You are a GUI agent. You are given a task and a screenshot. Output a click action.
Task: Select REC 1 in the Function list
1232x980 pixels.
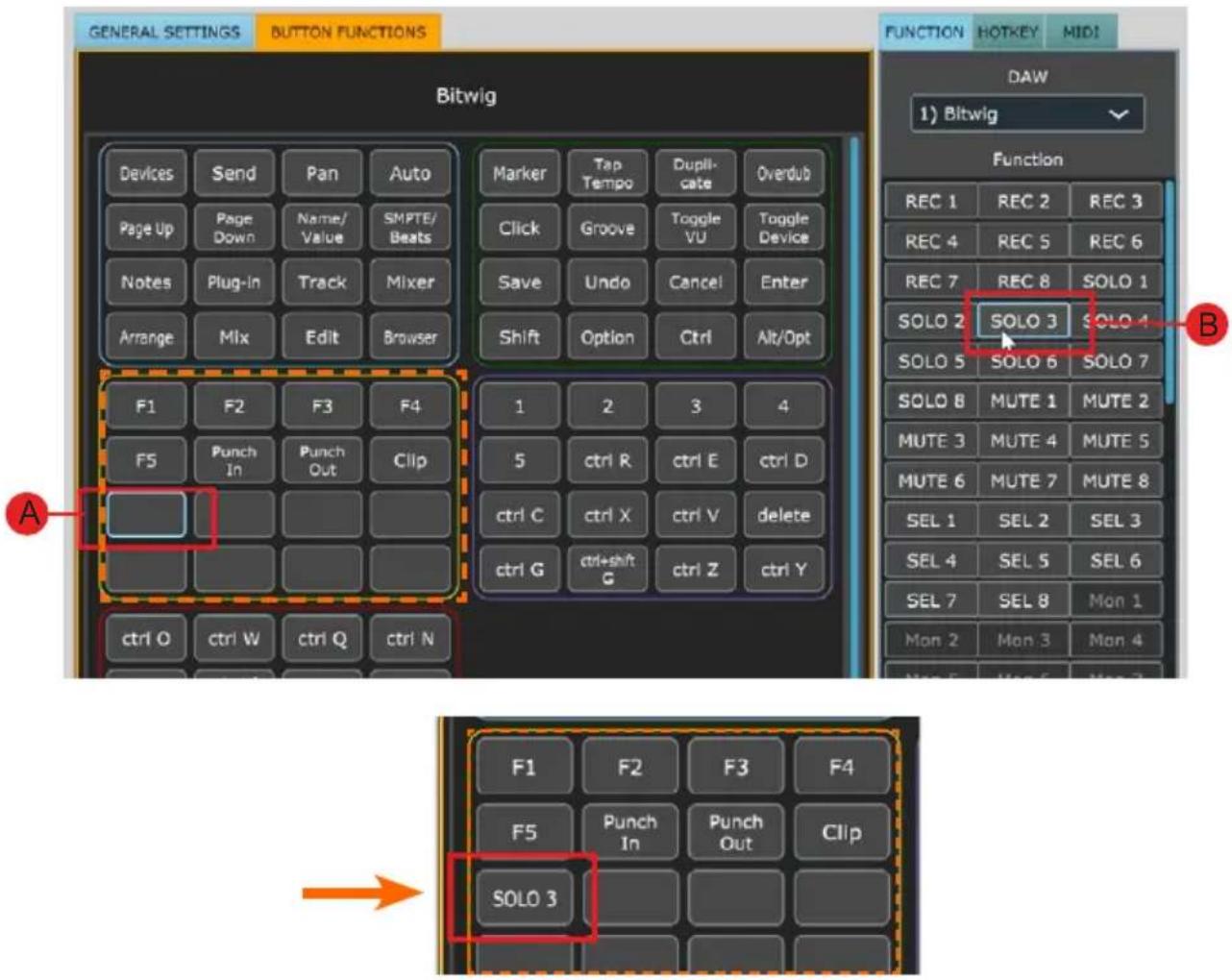931,201
